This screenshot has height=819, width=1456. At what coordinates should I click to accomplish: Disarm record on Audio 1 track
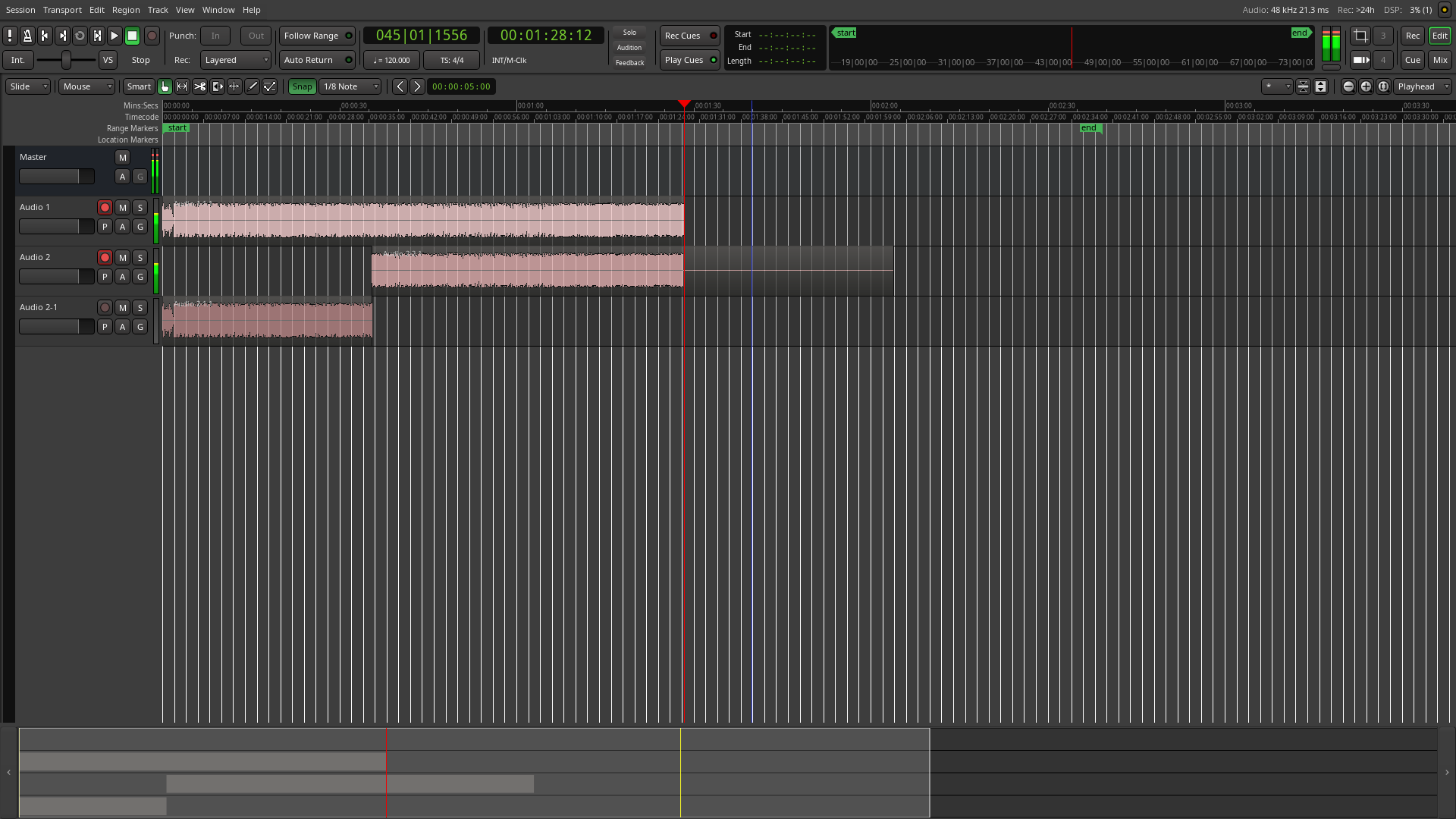pyautogui.click(x=105, y=208)
